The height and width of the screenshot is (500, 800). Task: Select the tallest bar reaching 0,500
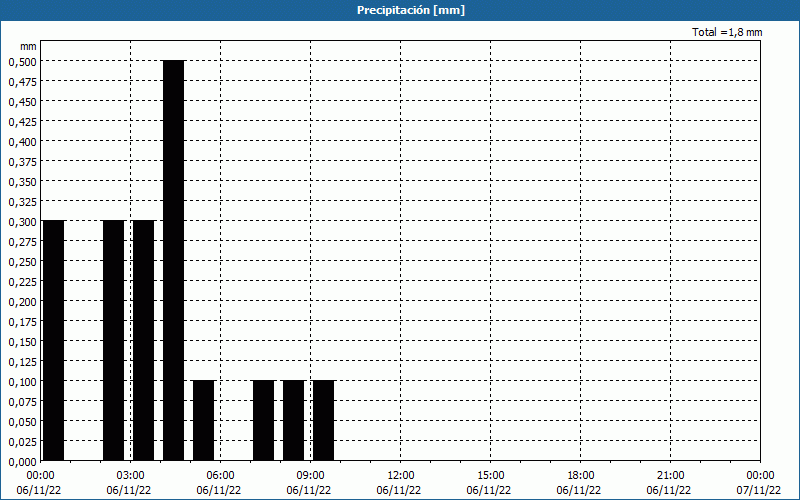pos(173,261)
